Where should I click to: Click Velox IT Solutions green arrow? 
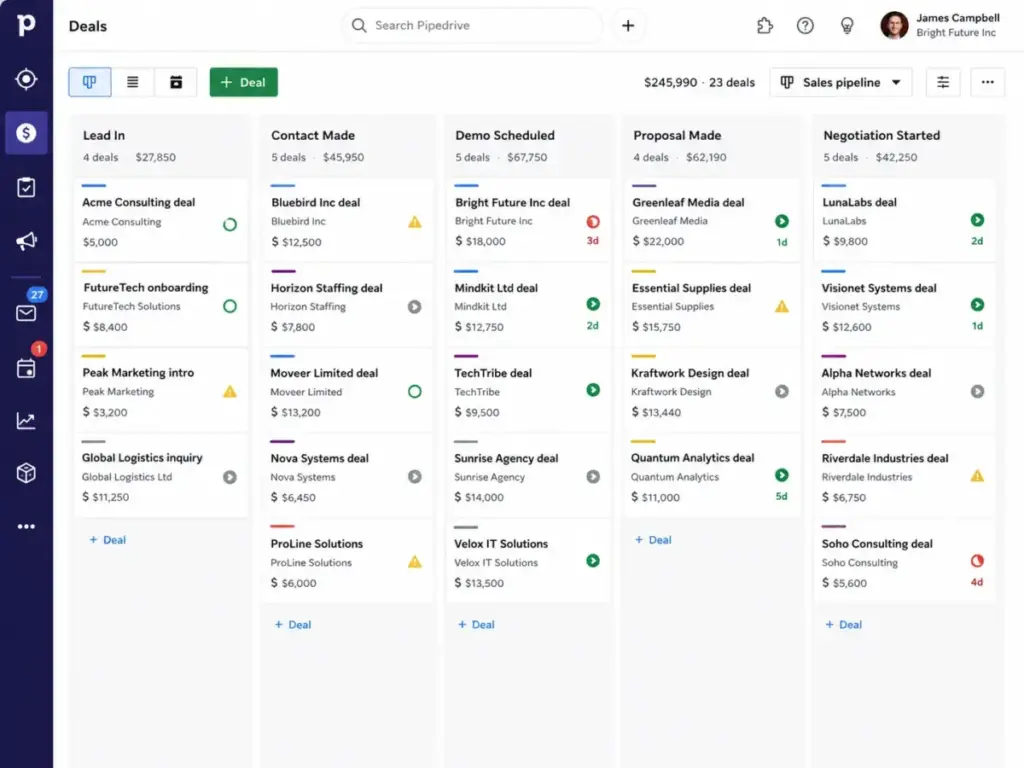[x=593, y=561]
